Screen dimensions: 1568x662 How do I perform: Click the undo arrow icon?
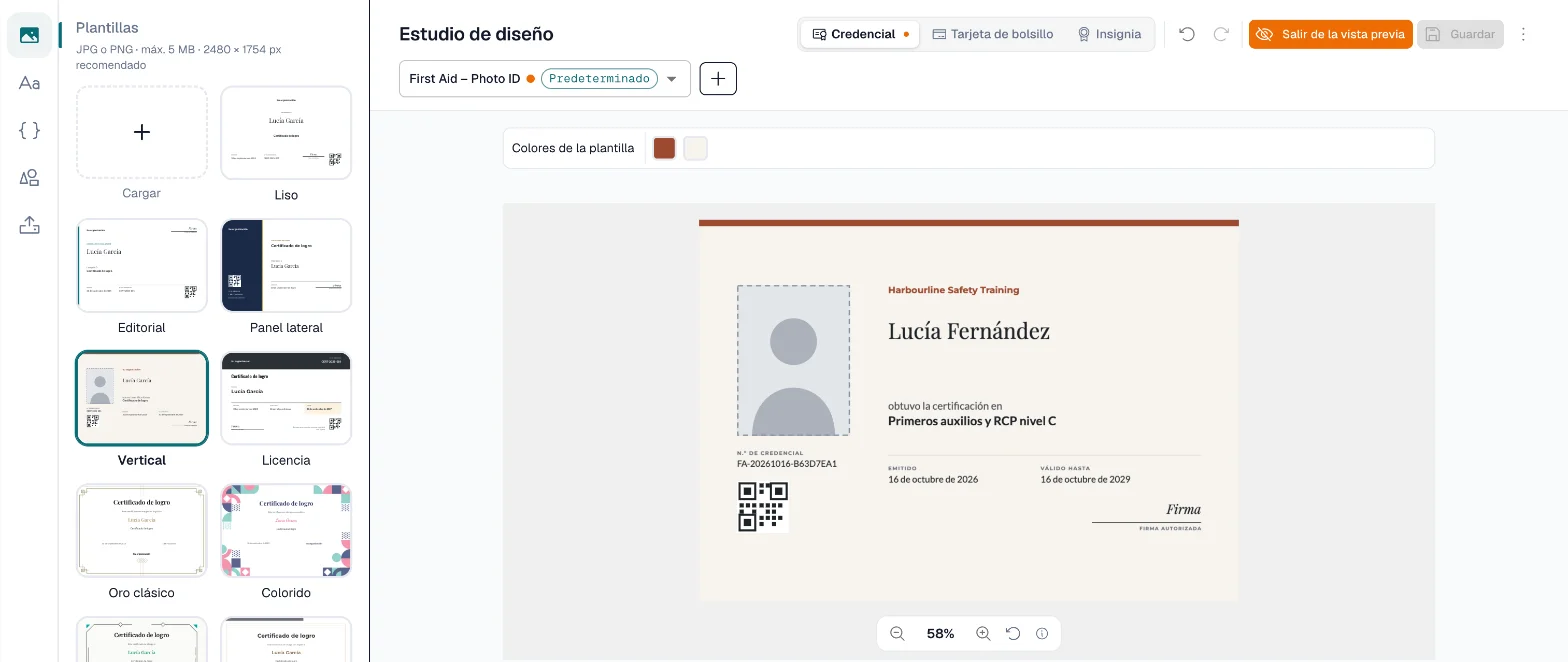pos(1187,34)
